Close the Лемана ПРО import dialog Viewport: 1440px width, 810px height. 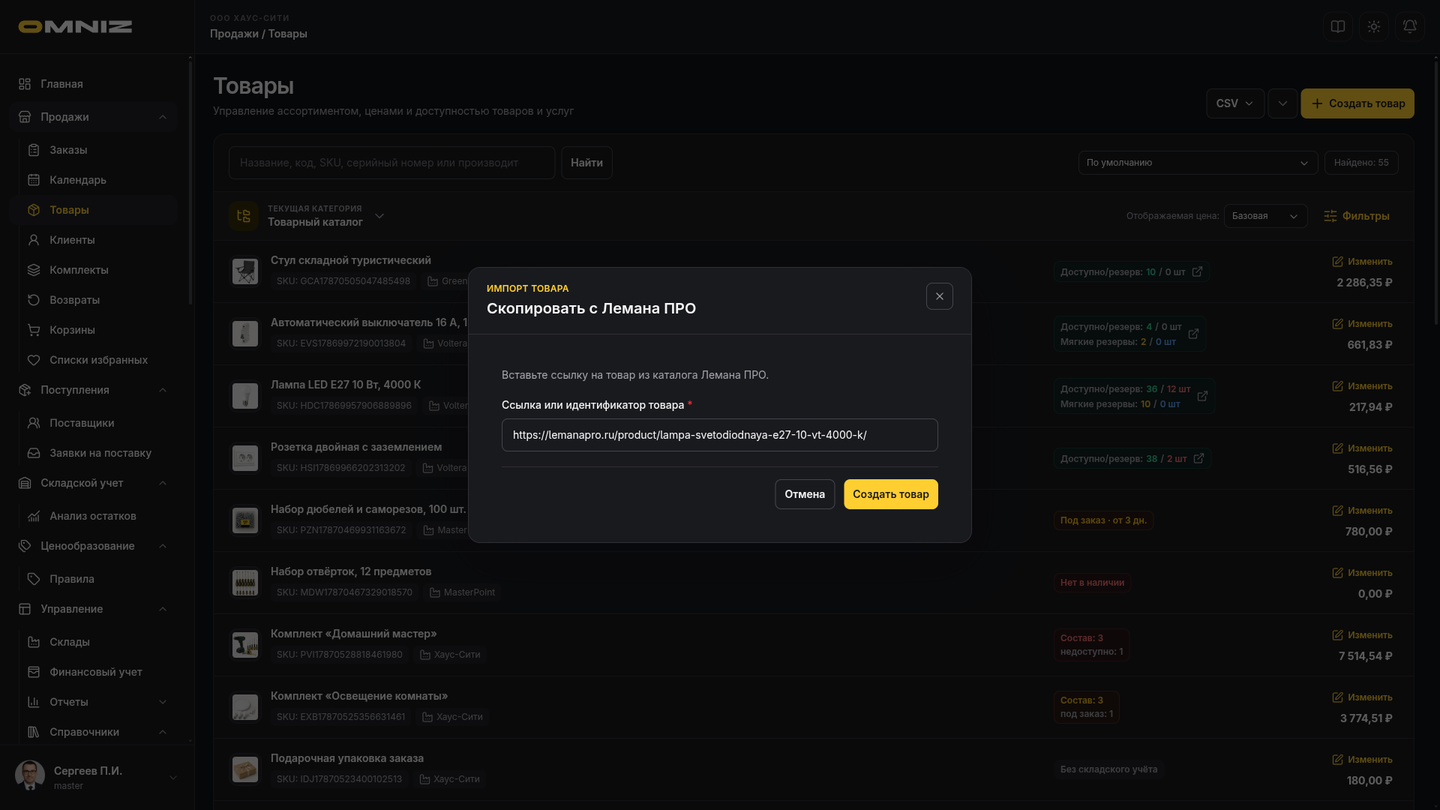939,296
